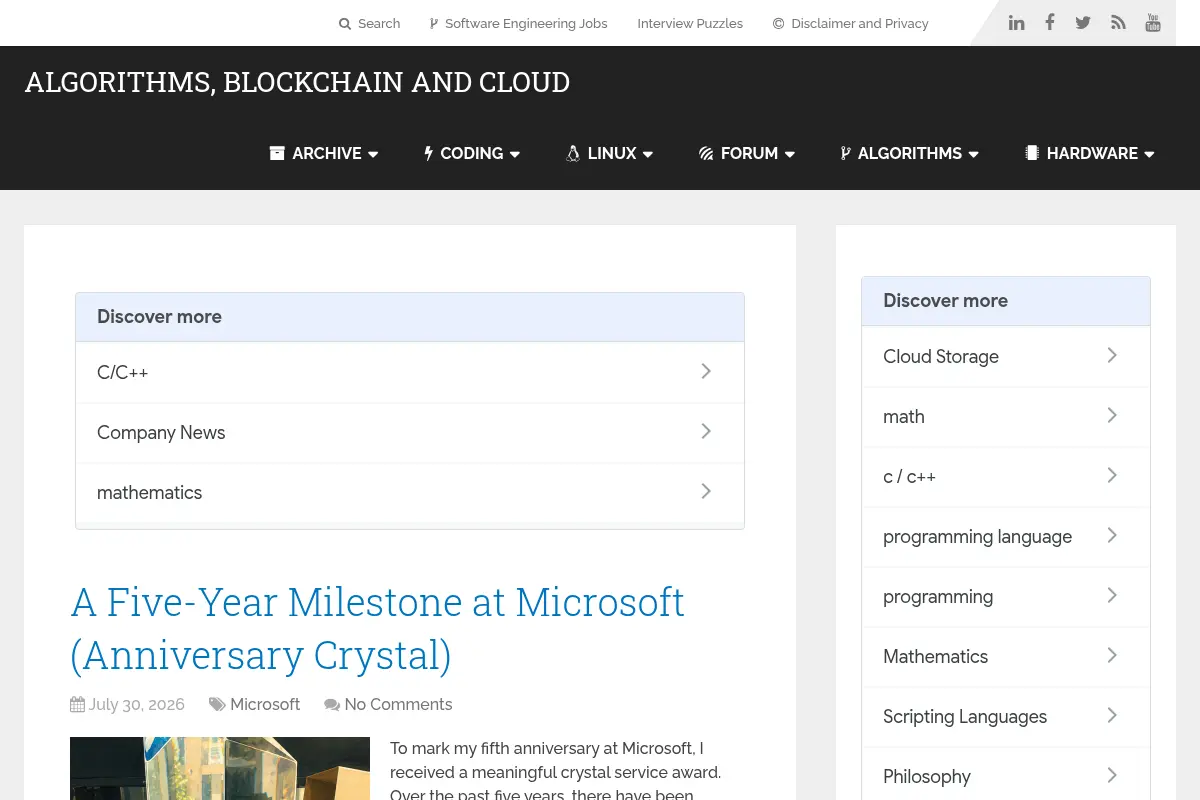Click the chevron in the math row

click(1112, 415)
